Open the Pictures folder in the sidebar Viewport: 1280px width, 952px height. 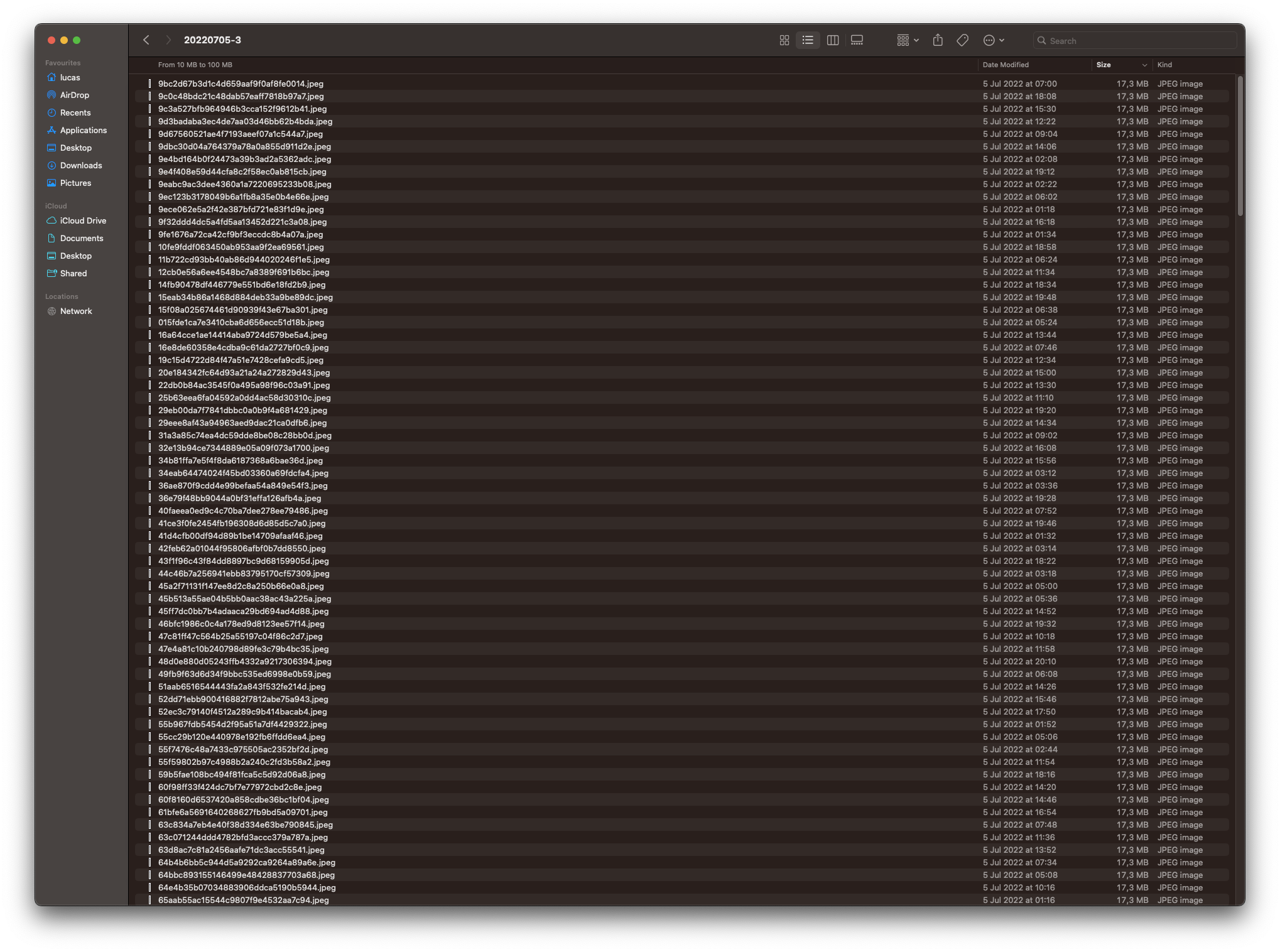click(76, 183)
